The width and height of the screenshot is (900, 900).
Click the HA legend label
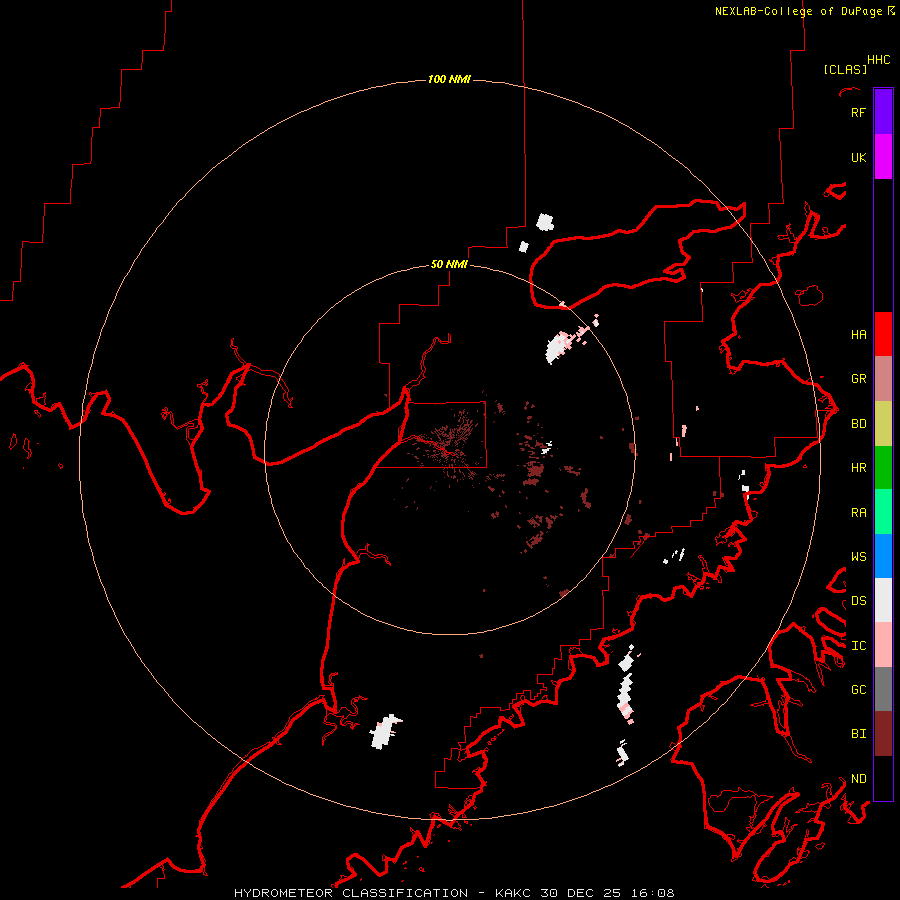coord(858,334)
